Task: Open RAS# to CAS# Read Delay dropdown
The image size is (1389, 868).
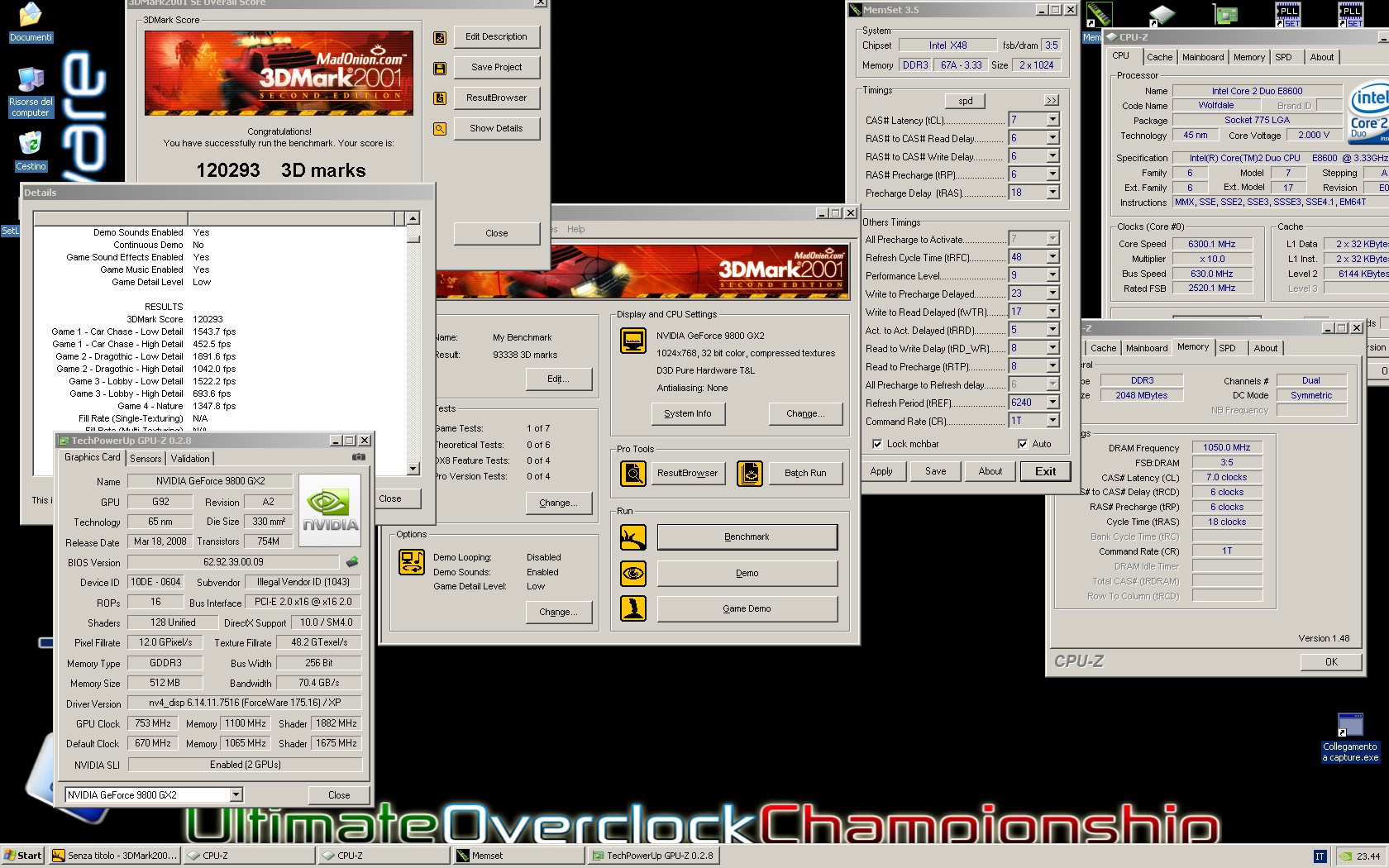Action: click(1052, 138)
